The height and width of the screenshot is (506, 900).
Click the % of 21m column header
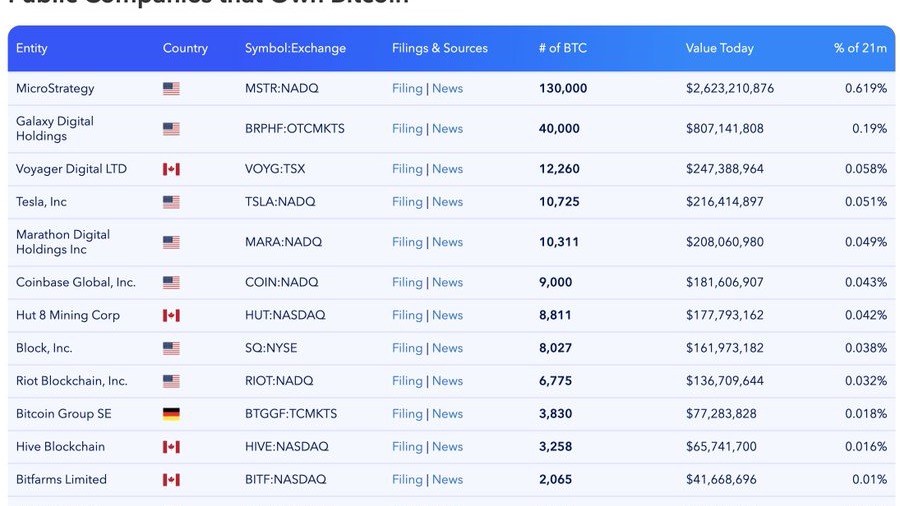tap(860, 48)
